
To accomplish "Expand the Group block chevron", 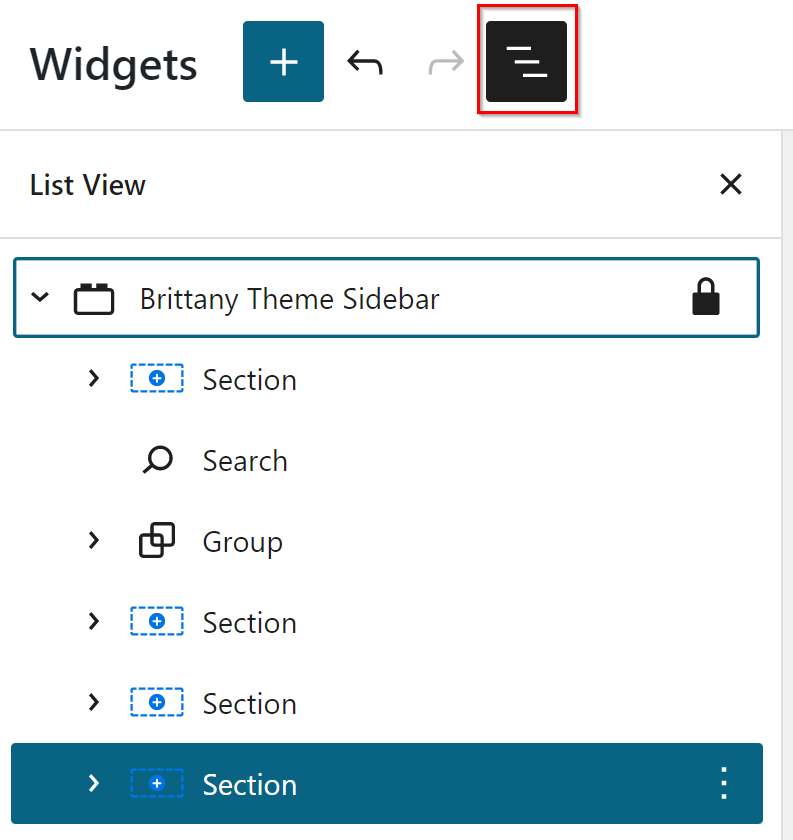I will [x=94, y=541].
